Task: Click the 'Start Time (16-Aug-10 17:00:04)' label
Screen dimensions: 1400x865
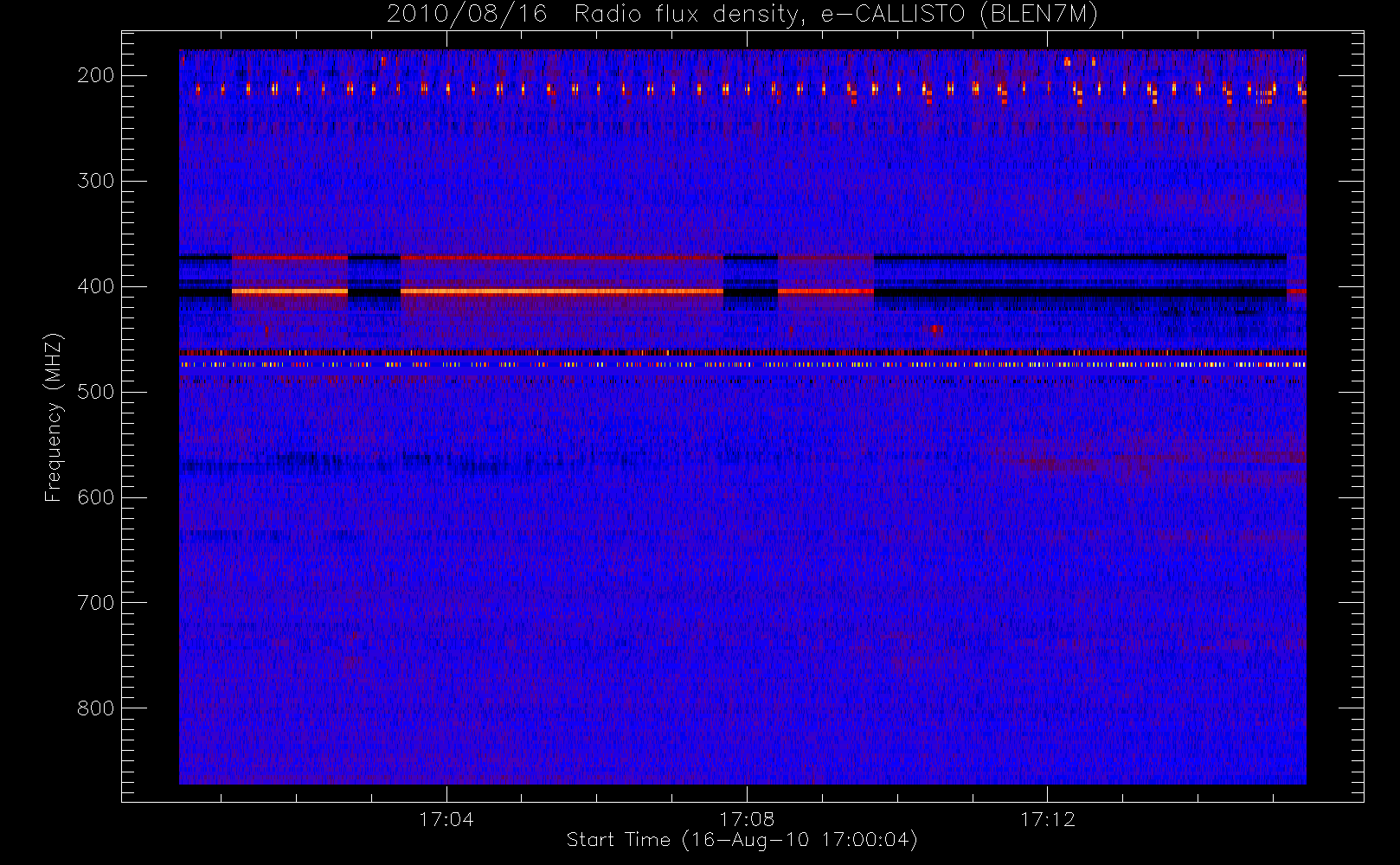Action: coord(742,840)
